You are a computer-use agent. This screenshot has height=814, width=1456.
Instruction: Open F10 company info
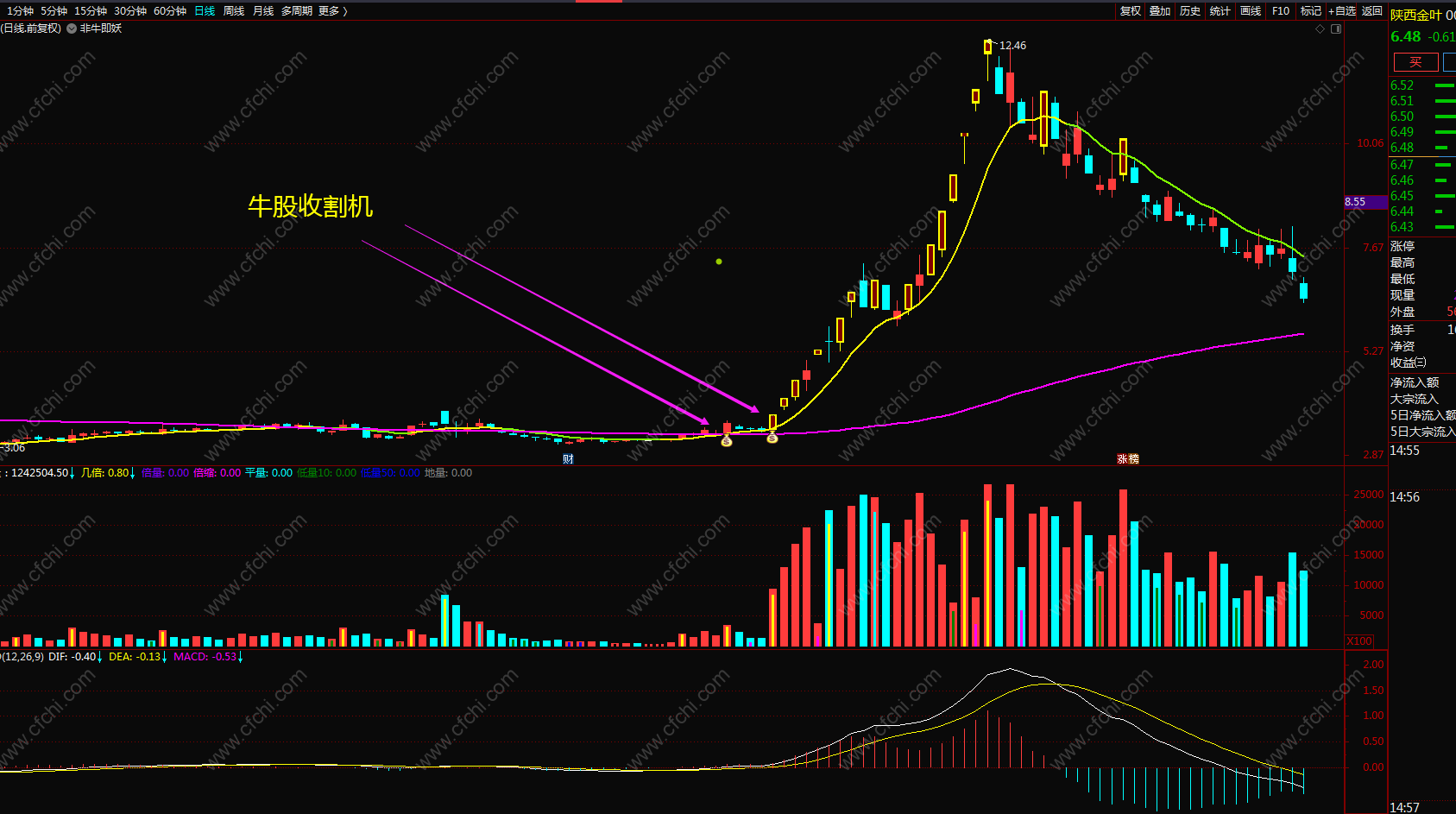pyautogui.click(x=1281, y=11)
